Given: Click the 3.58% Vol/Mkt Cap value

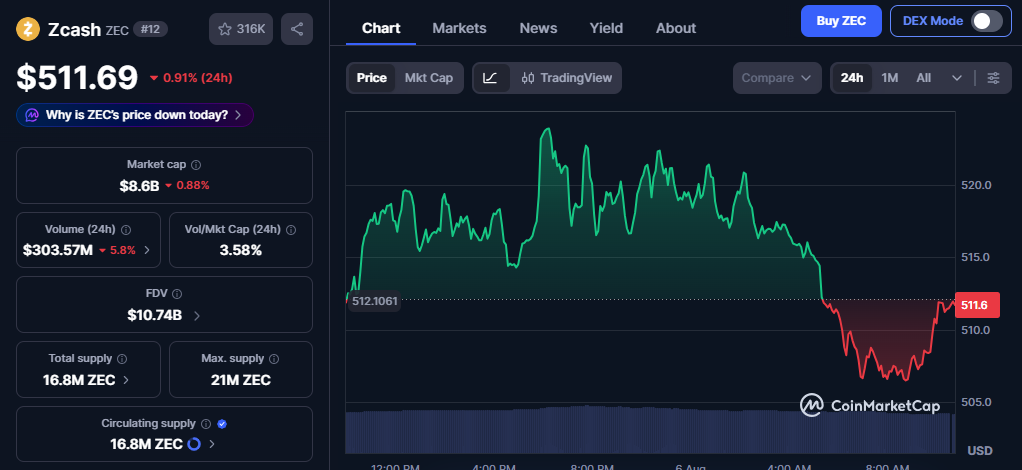Looking at the screenshot, I should coord(241,250).
